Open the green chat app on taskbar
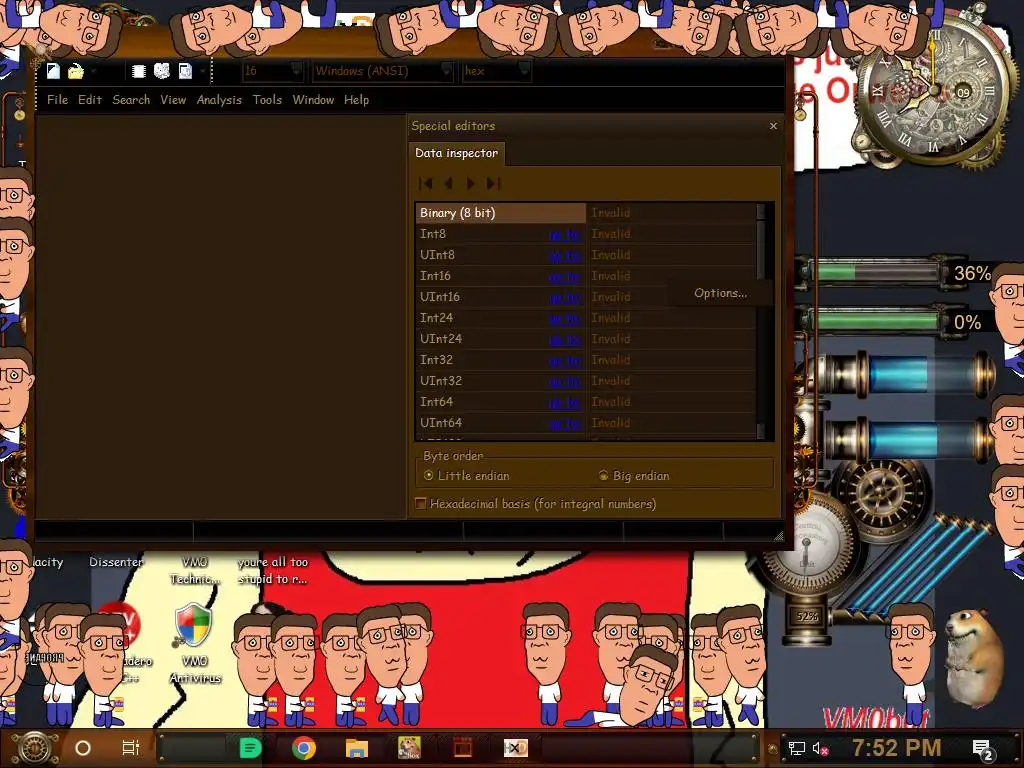Viewport: 1024px width, 768px height. click(x=250, y=748)
